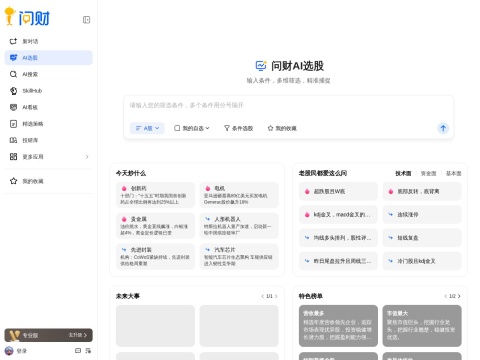Go to next page in 特色榜单
Image resolution: width=480 pixels, height=360 pixels.
coord(459,296)
